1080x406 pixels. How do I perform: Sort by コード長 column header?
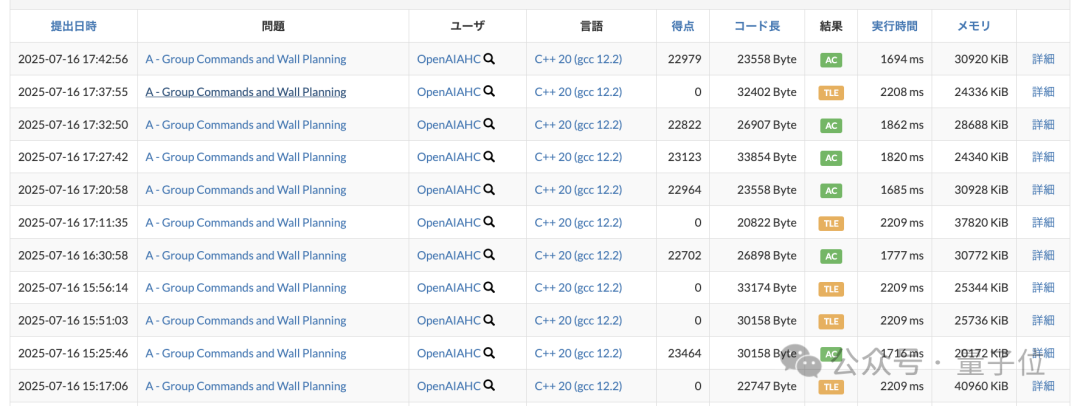coord(757,26)
